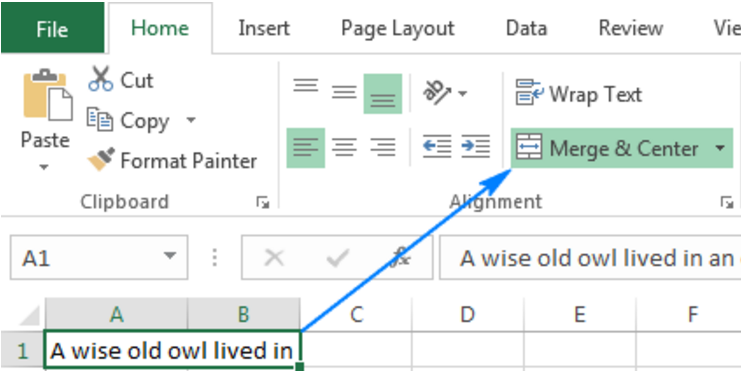Viewport: 741px width, 371px height.
Task: Click the Wrap Text icon
Action: [530, 92]
